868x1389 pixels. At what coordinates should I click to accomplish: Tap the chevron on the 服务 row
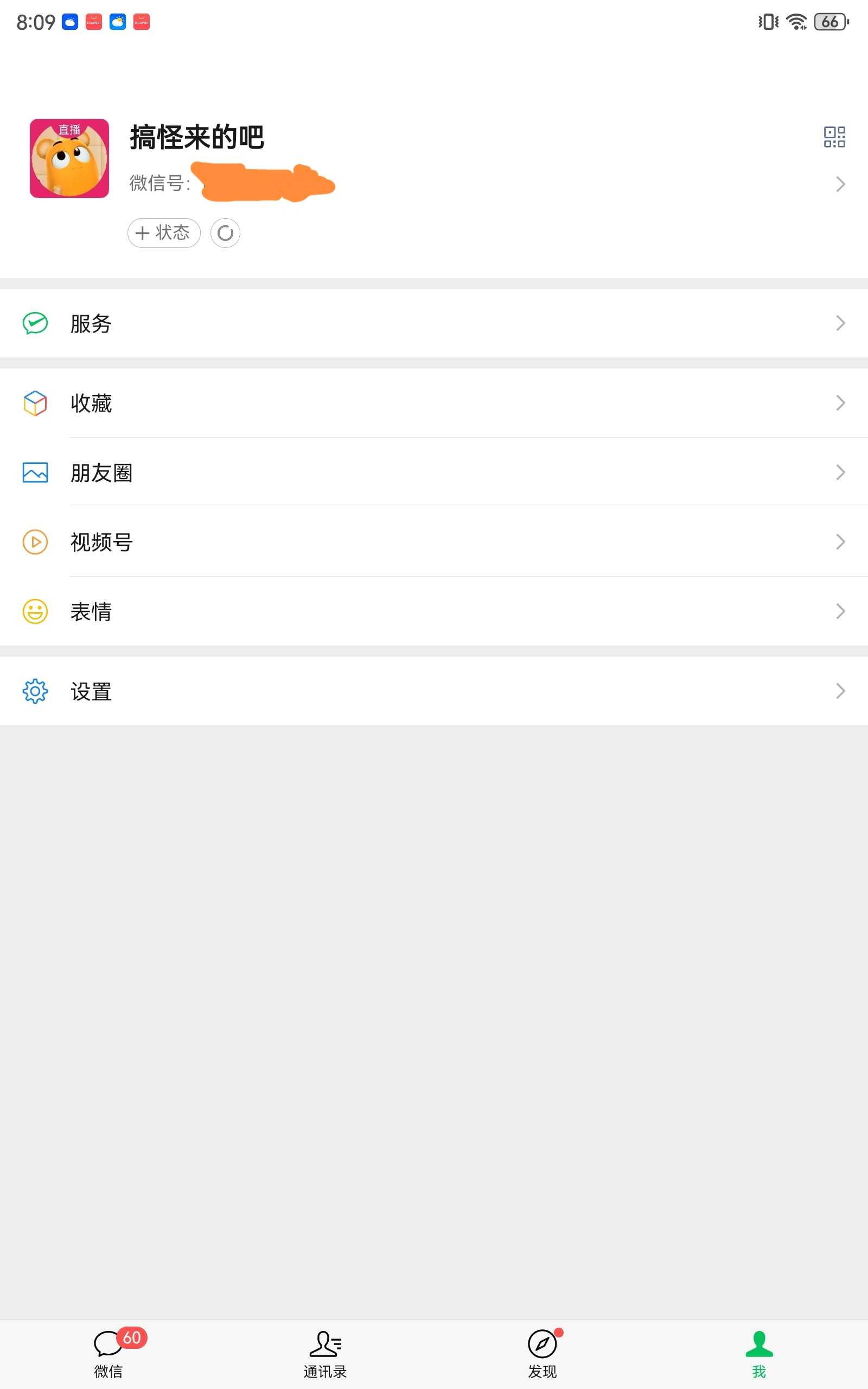coord(840,323)
